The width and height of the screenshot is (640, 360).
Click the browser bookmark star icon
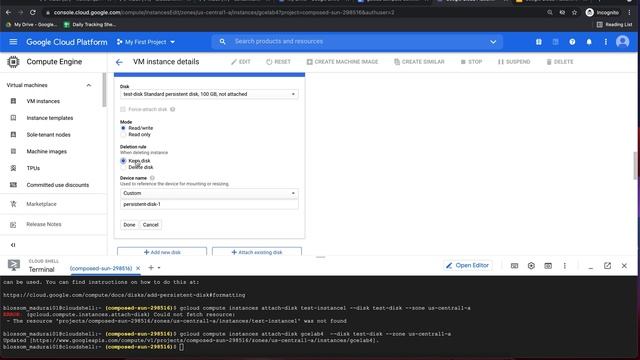574,12
